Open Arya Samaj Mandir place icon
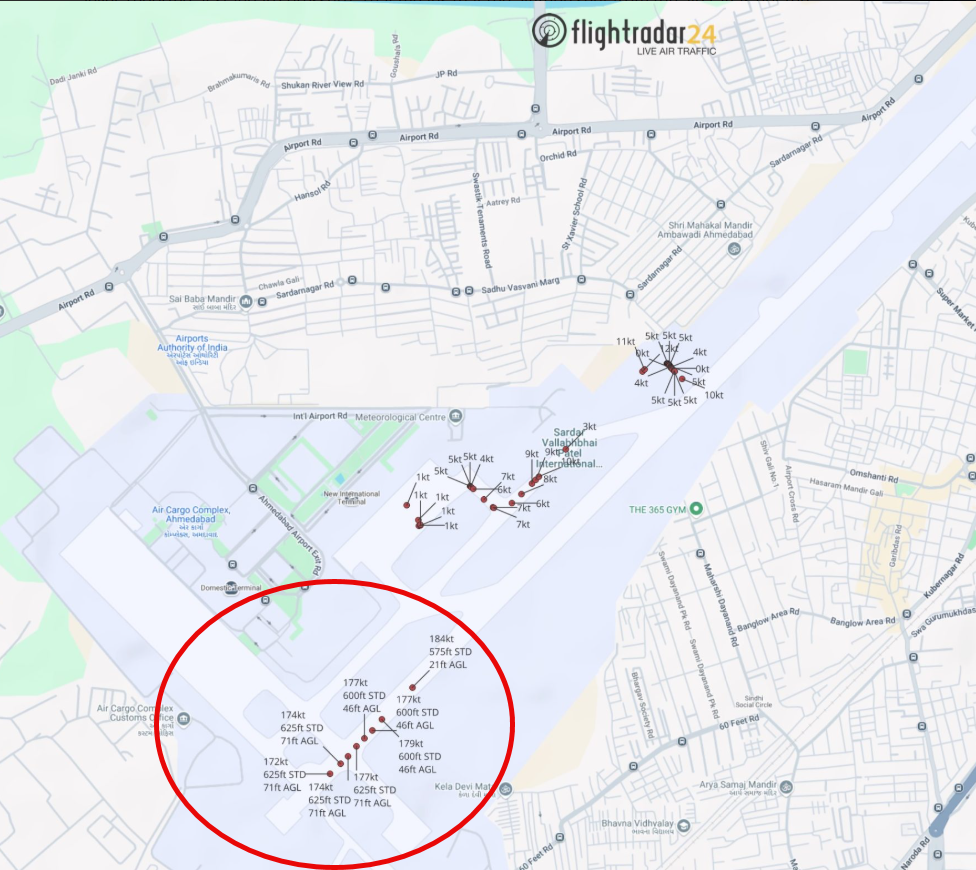Image resolution: width=976 pixels, height=870 pixels. [786, 787]
